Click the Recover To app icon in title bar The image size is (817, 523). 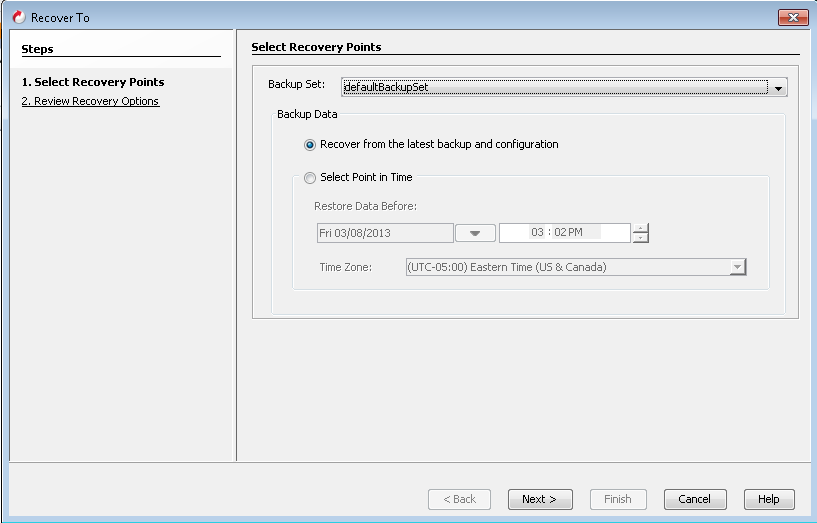[18, 17]
